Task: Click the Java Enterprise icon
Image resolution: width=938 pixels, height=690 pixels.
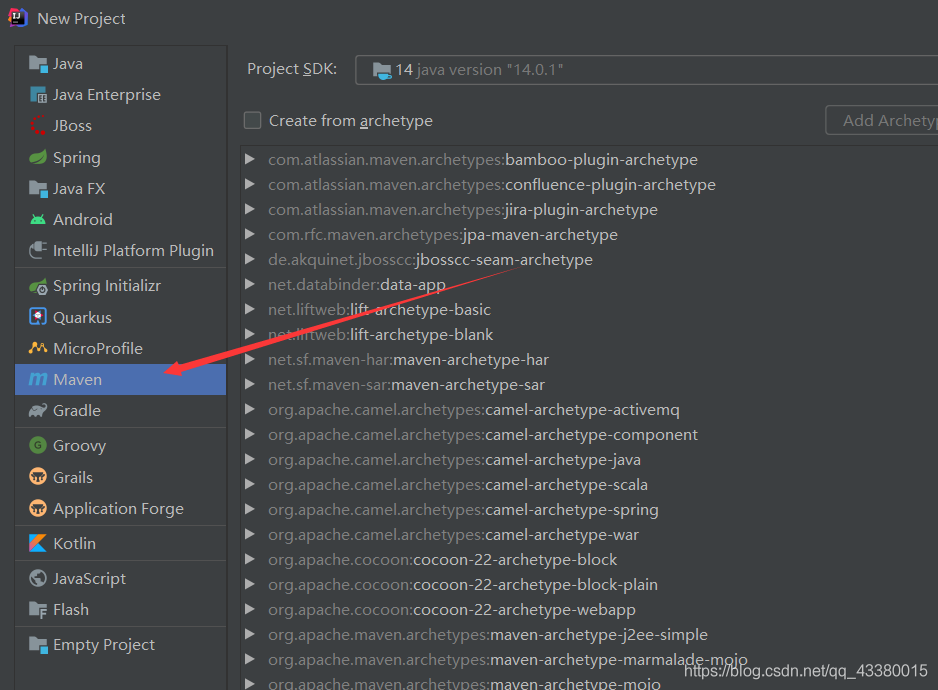Action: click(x=38, y=95)
